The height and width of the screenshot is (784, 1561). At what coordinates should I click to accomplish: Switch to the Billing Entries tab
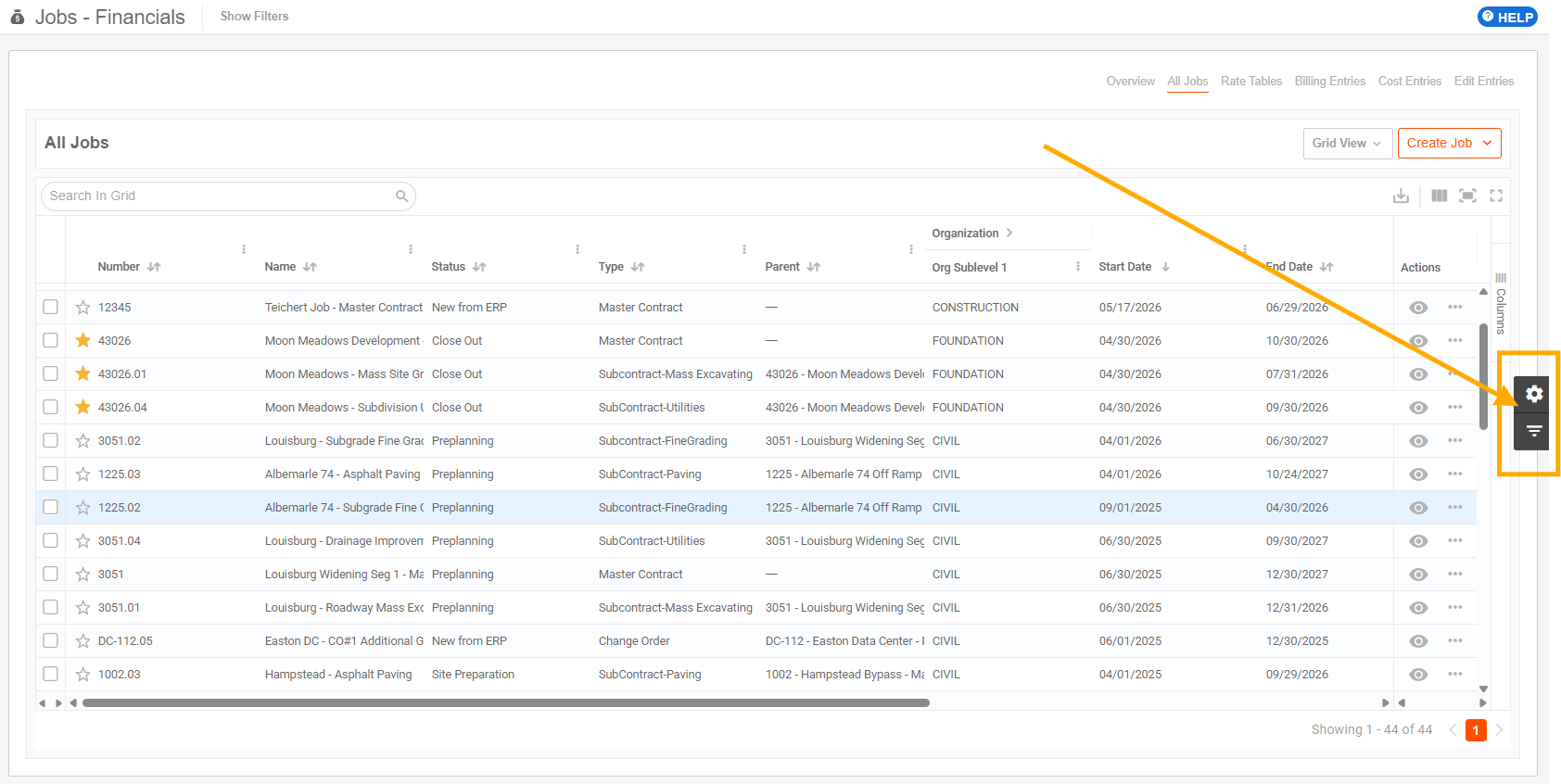1330,82
